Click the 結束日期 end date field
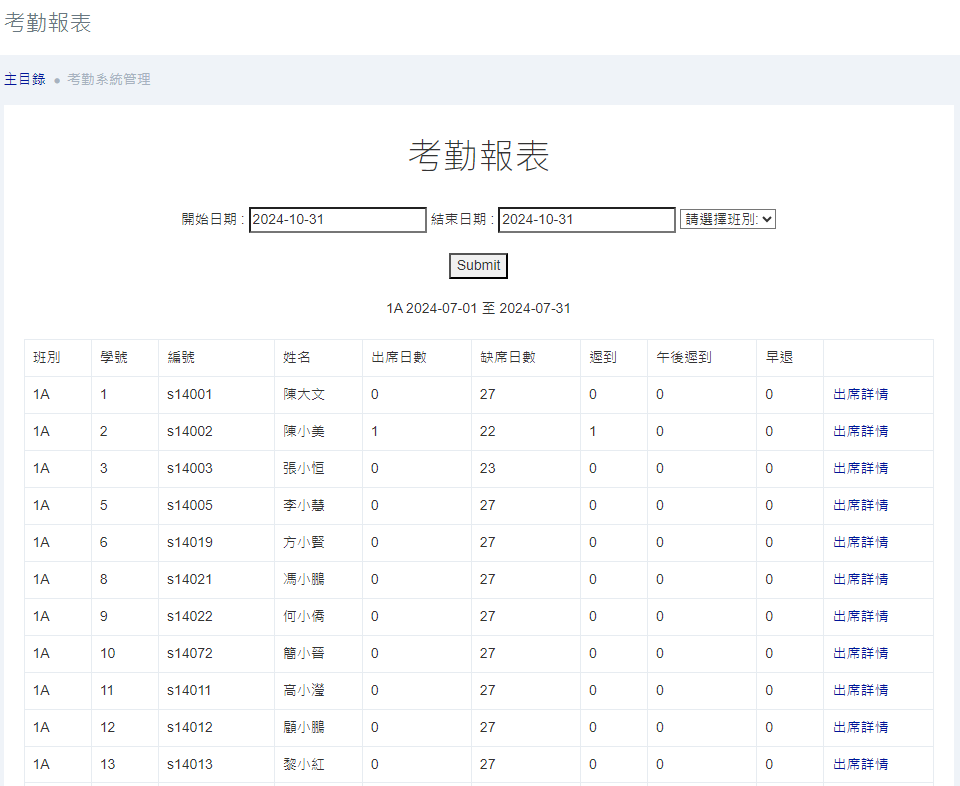 [586, 220]
